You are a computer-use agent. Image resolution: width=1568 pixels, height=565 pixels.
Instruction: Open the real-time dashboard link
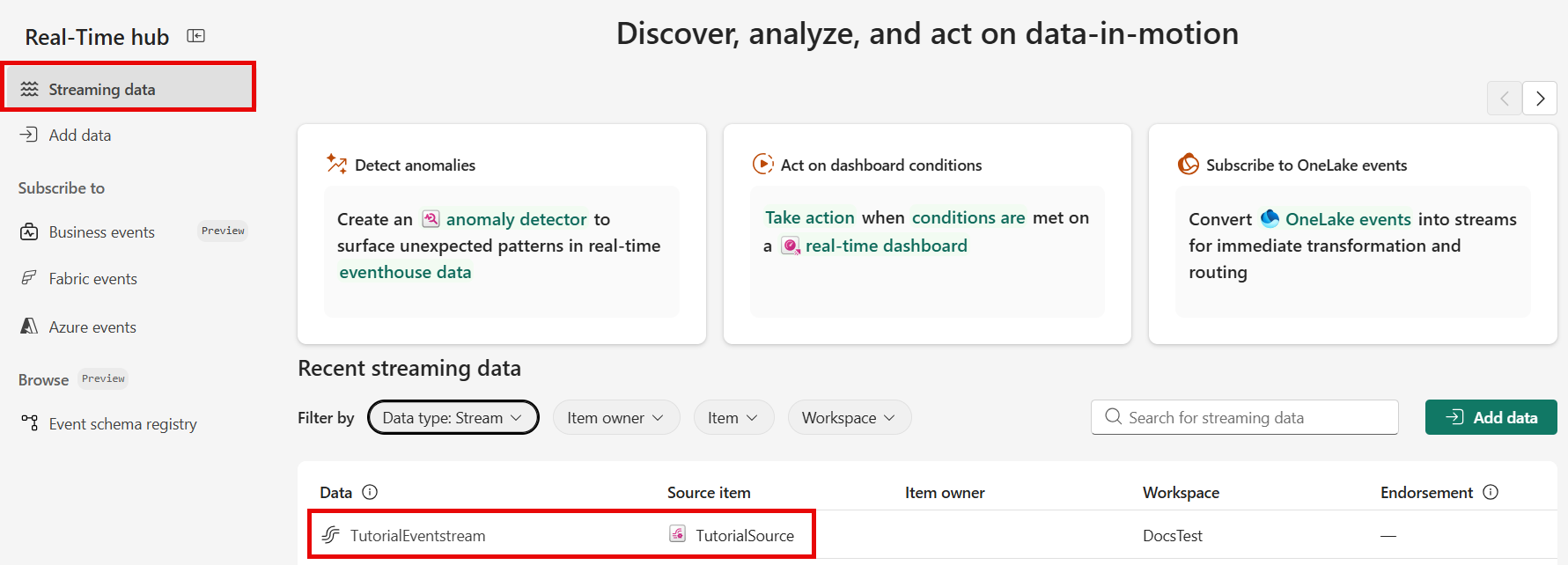tap(886, 246)
